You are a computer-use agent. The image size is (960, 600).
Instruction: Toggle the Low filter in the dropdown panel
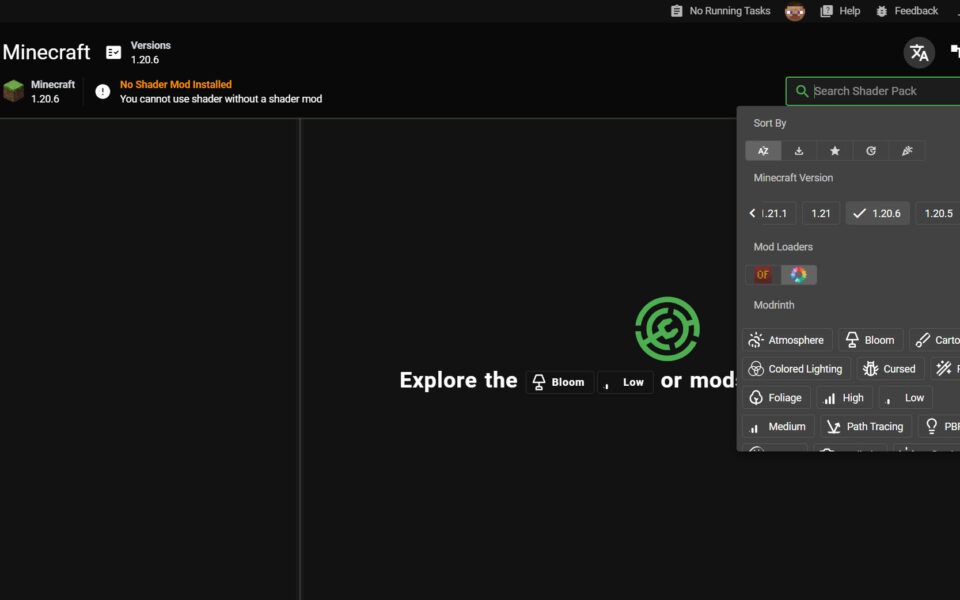click(x=906, y=397)
